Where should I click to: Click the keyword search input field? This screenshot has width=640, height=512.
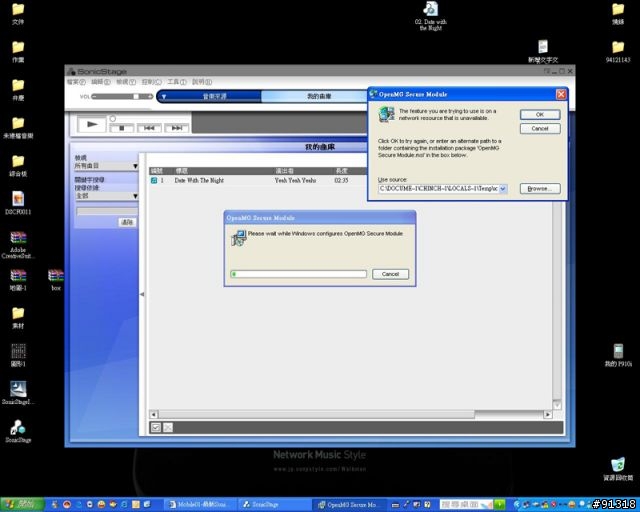(107, 211)
